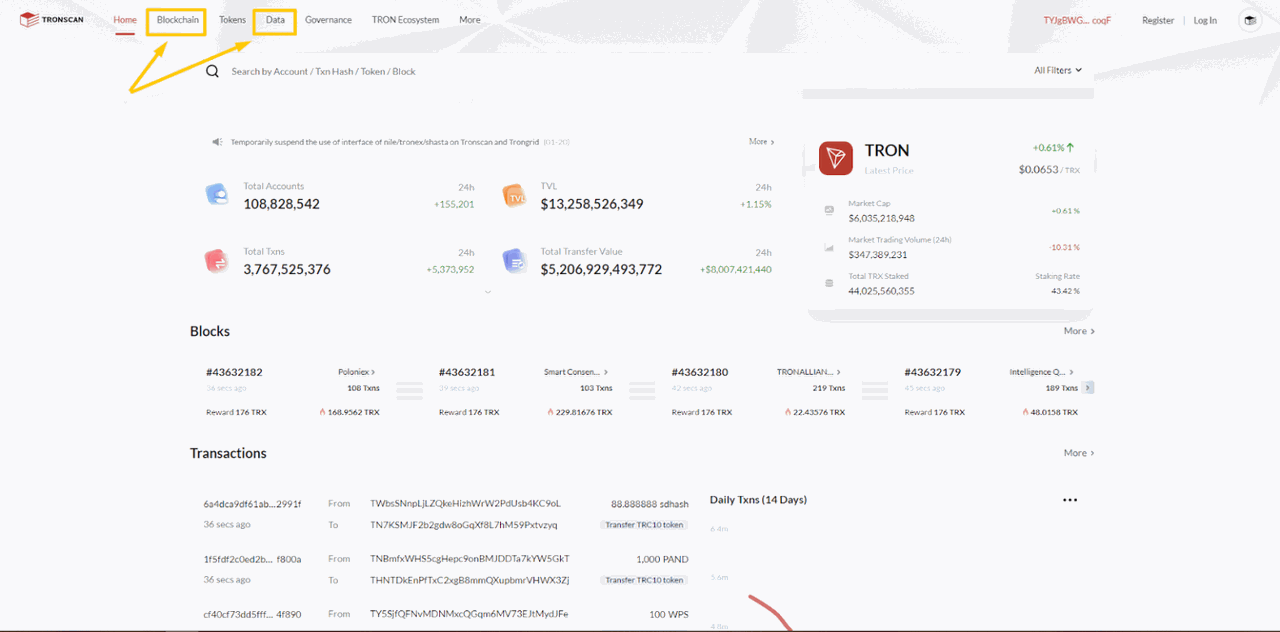Click the Transfer TRC10 token tag
This screenshot has width=1280, height=632.
pyautogui.click(x=644, y=524)
